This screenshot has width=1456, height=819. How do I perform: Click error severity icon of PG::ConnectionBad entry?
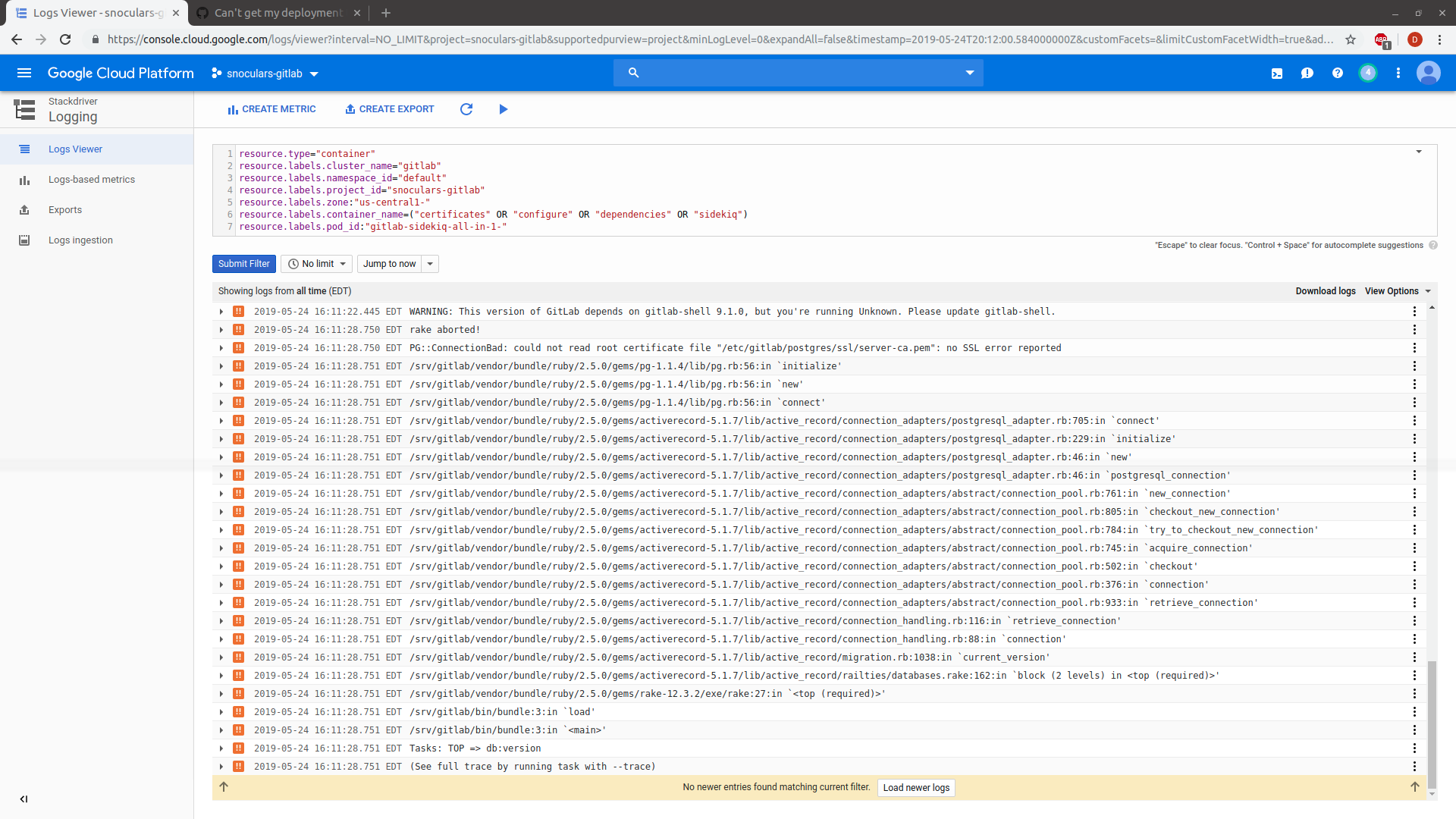238,348
